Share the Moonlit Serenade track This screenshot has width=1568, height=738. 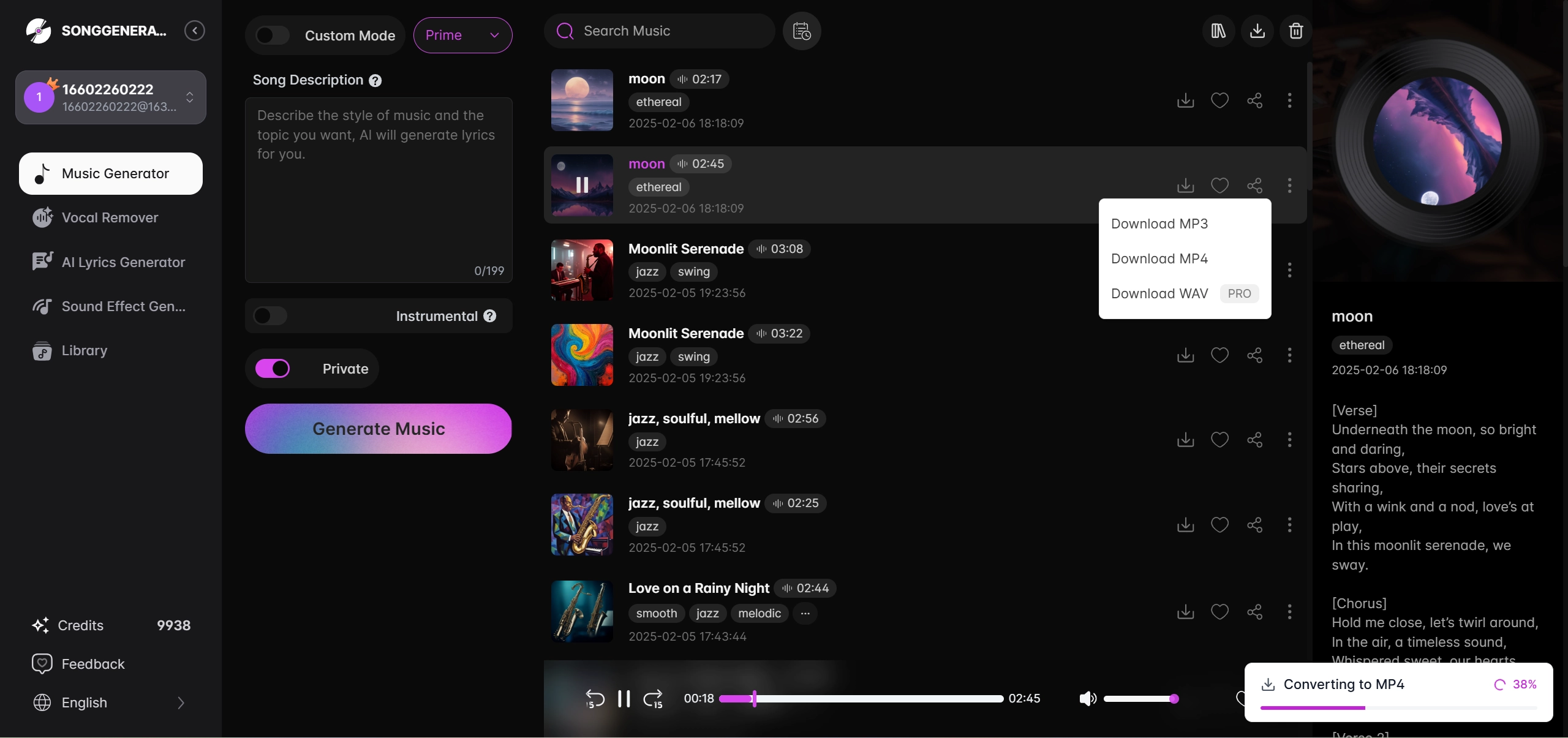(x=1254, y=355)
